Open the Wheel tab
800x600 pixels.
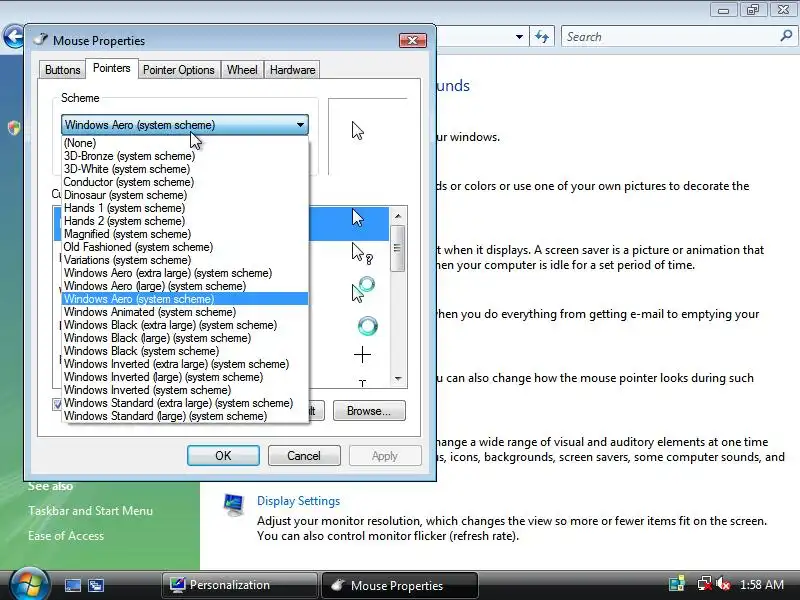(242, 70)
